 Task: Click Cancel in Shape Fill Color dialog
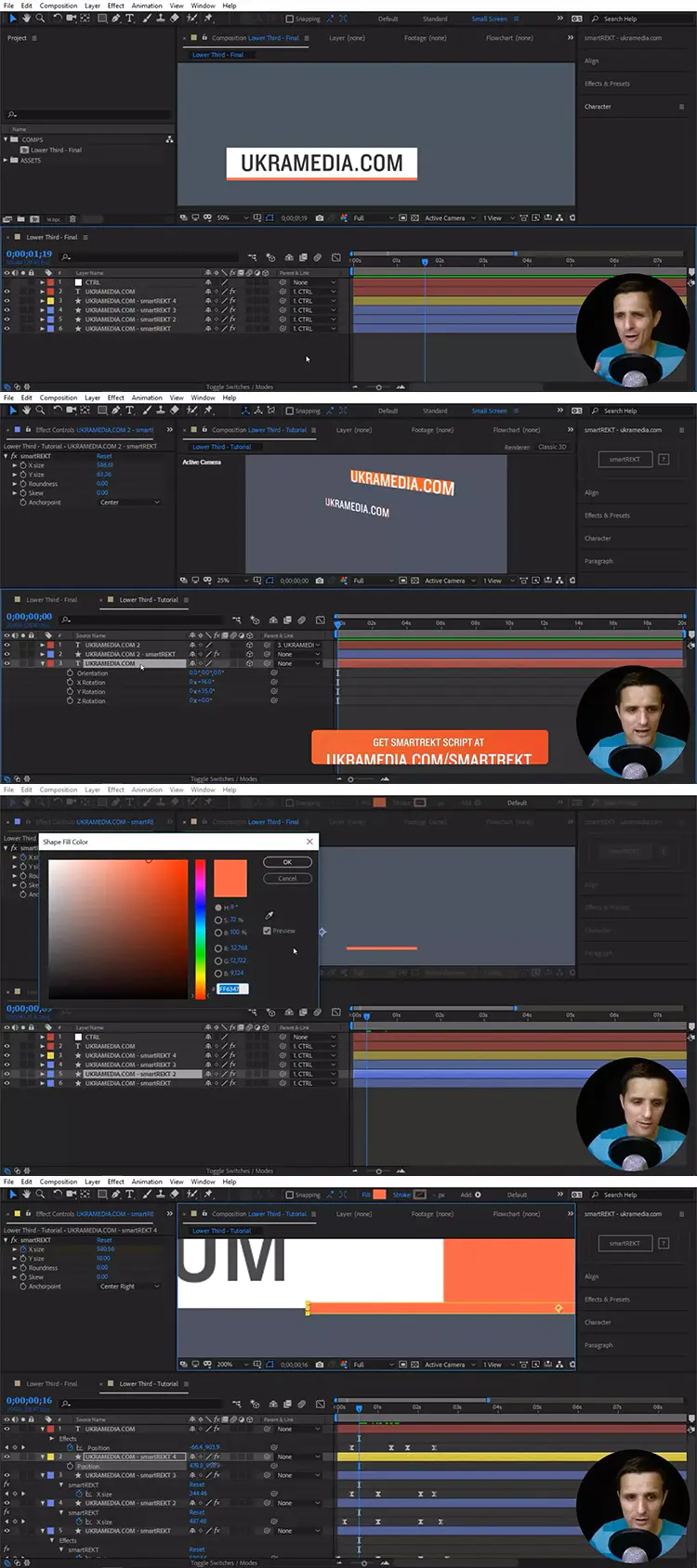click(287, 878)
